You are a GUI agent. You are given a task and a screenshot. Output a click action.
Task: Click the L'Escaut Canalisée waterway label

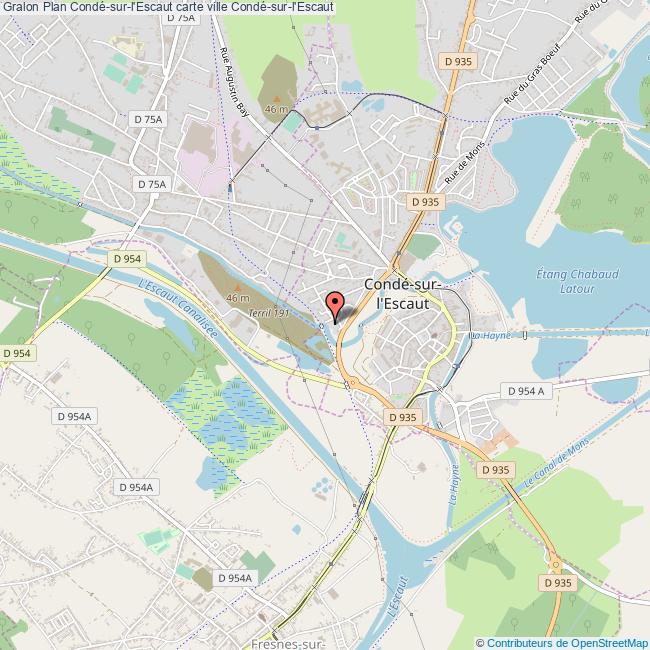point(177,308)
